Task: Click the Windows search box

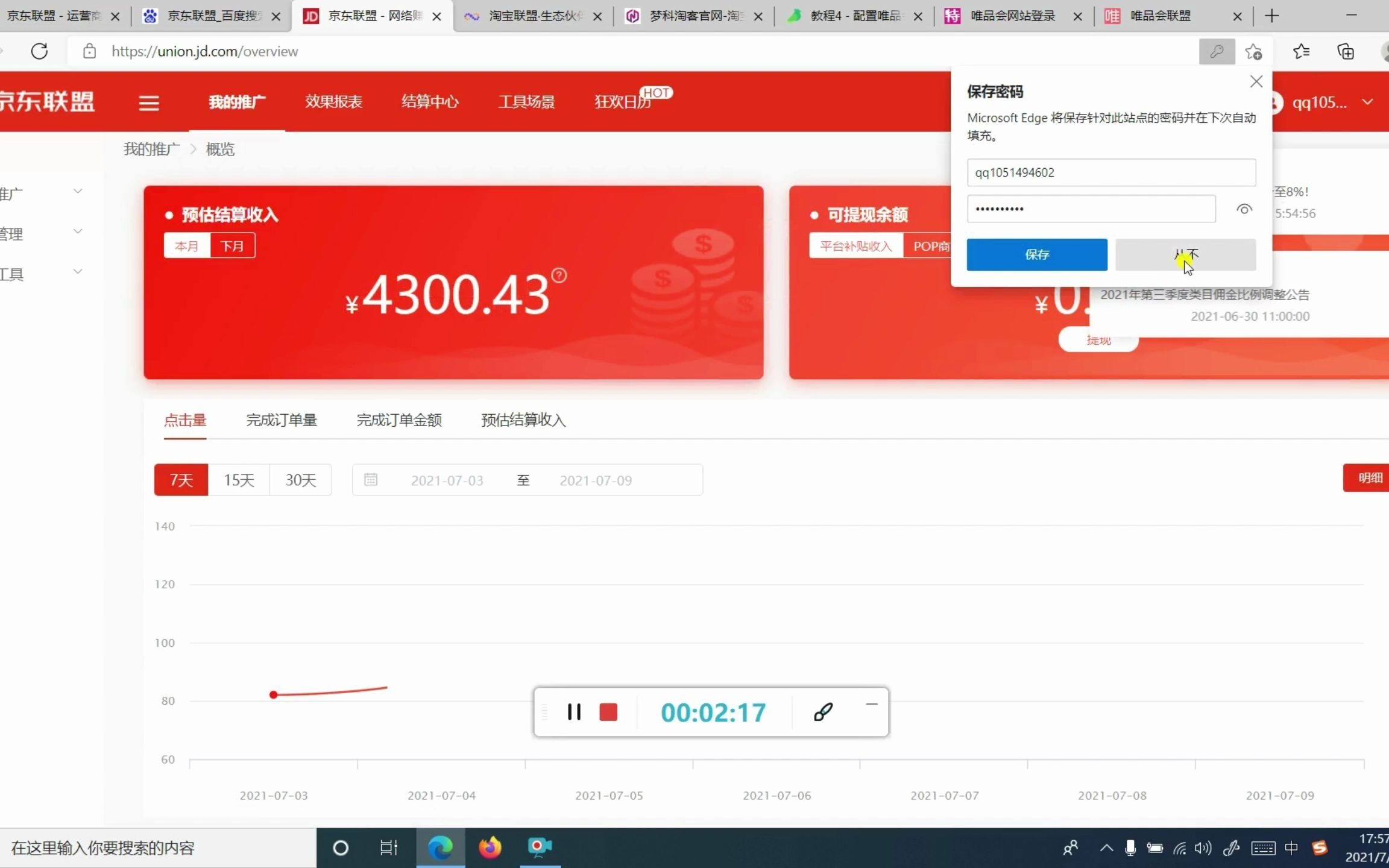Action: [x=158, y=848]
